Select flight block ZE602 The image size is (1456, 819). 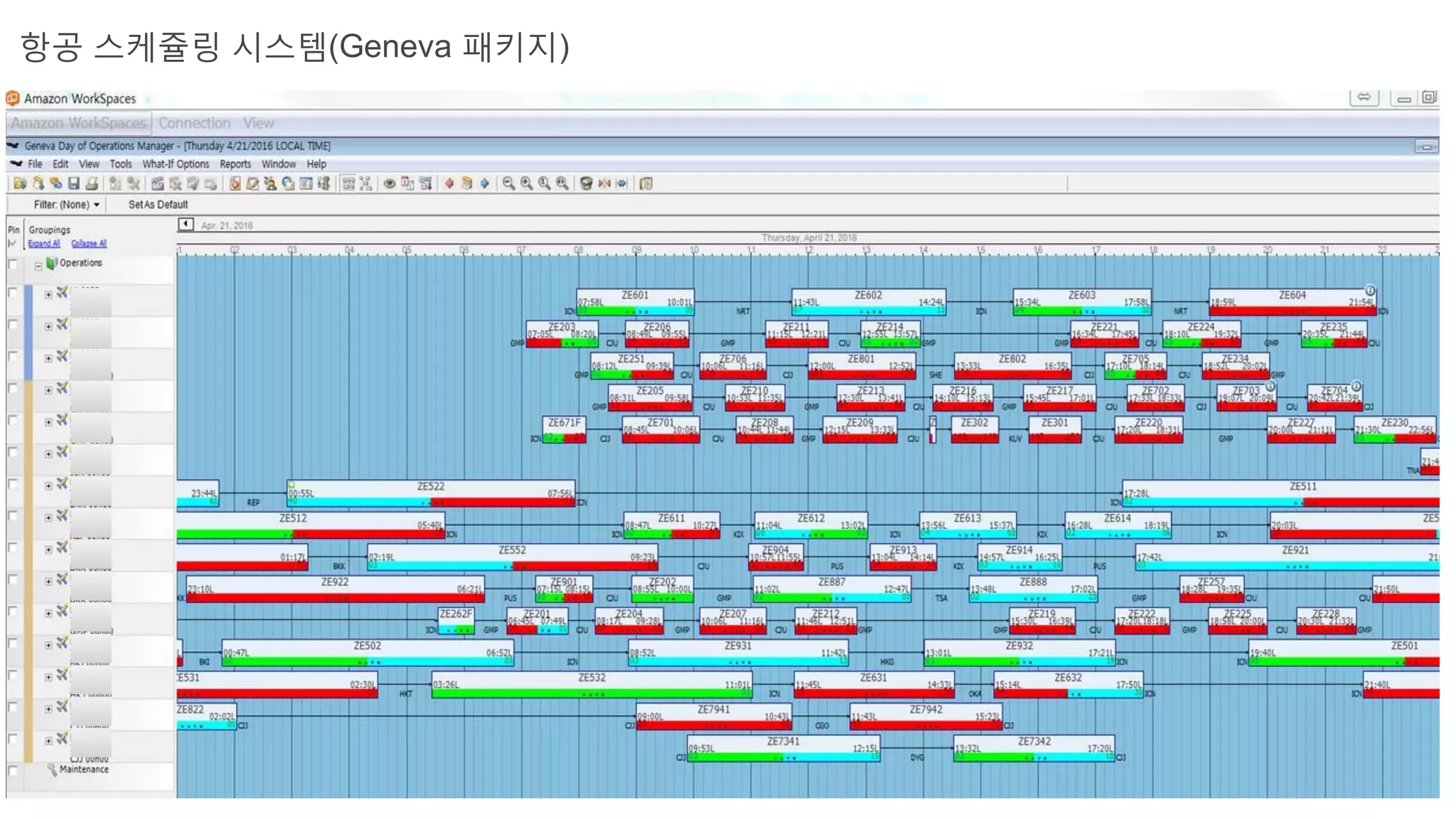(x=869, y=301)
